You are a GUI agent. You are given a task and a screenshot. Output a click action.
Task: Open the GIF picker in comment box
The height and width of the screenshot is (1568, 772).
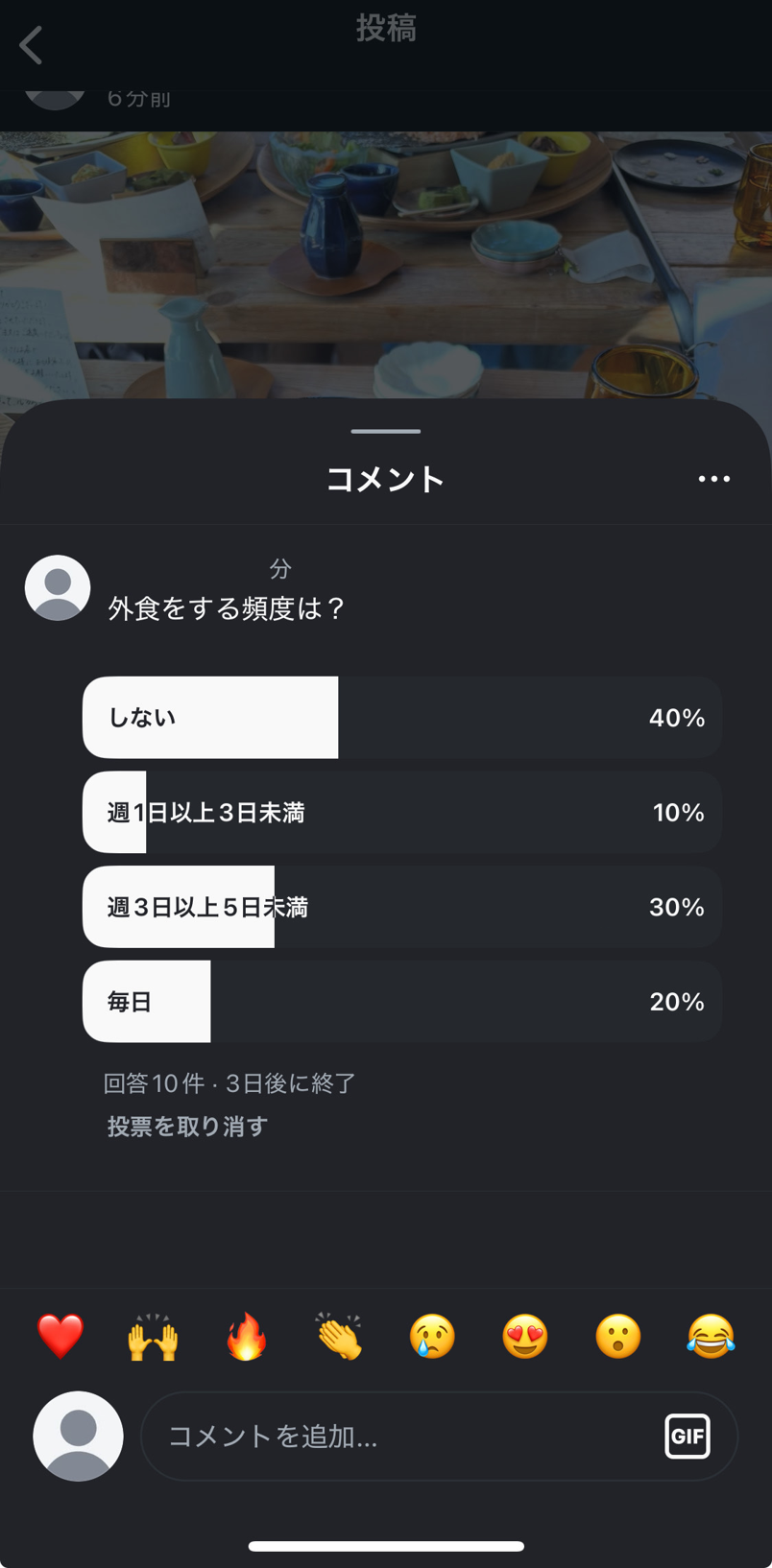click(688, 1437)
